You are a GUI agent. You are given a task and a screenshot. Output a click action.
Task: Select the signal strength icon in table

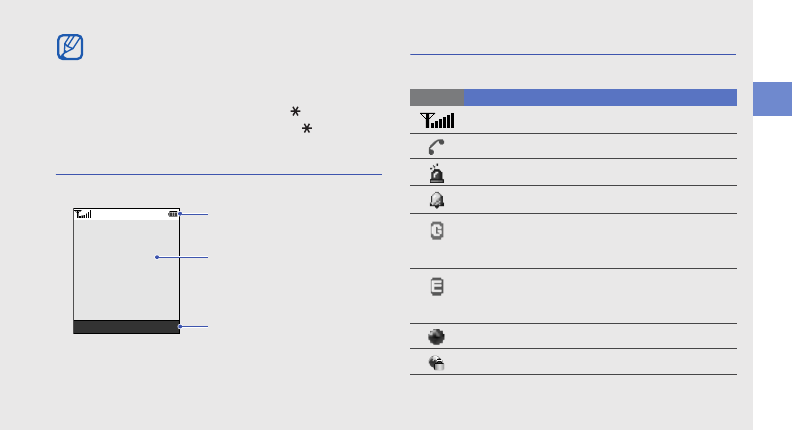click(x=436, y=120)
